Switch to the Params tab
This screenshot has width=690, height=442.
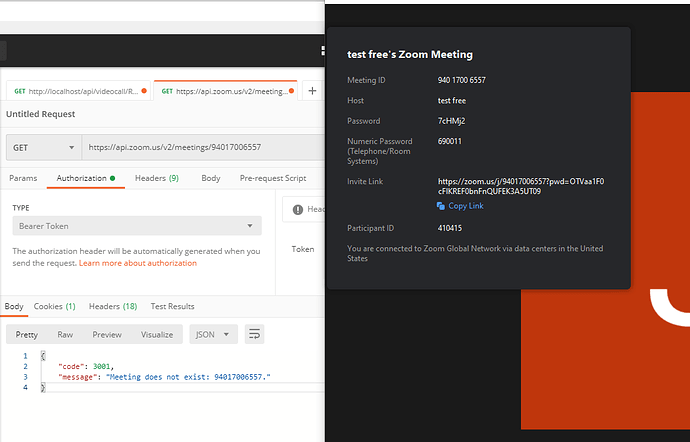[x=23, y=178]
